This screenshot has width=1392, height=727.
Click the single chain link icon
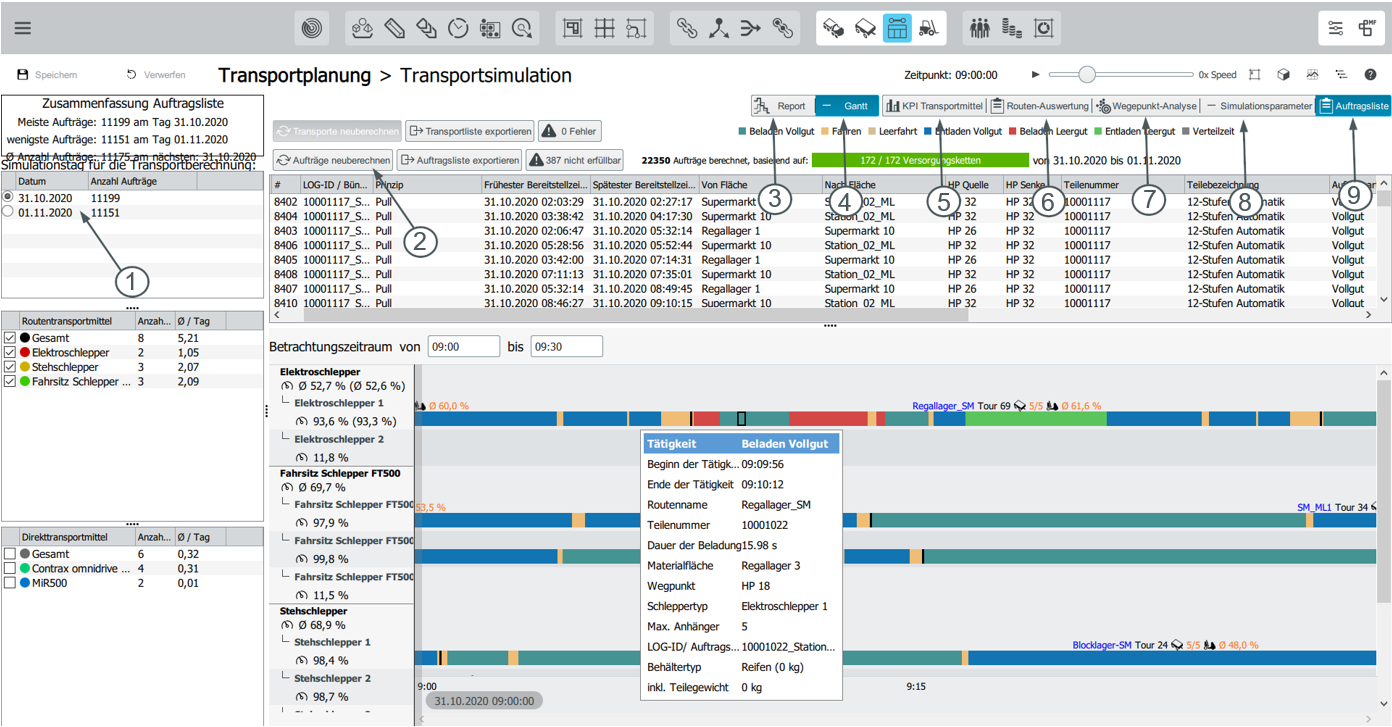(x=687, y=28)
